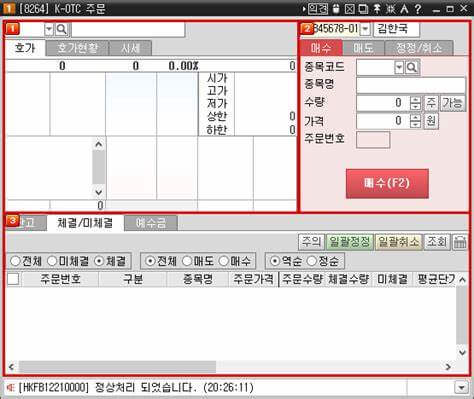This screenshot has width=474, height=399.
Task: Select the 체결 radio button
Action: click(x=99, y=261)
